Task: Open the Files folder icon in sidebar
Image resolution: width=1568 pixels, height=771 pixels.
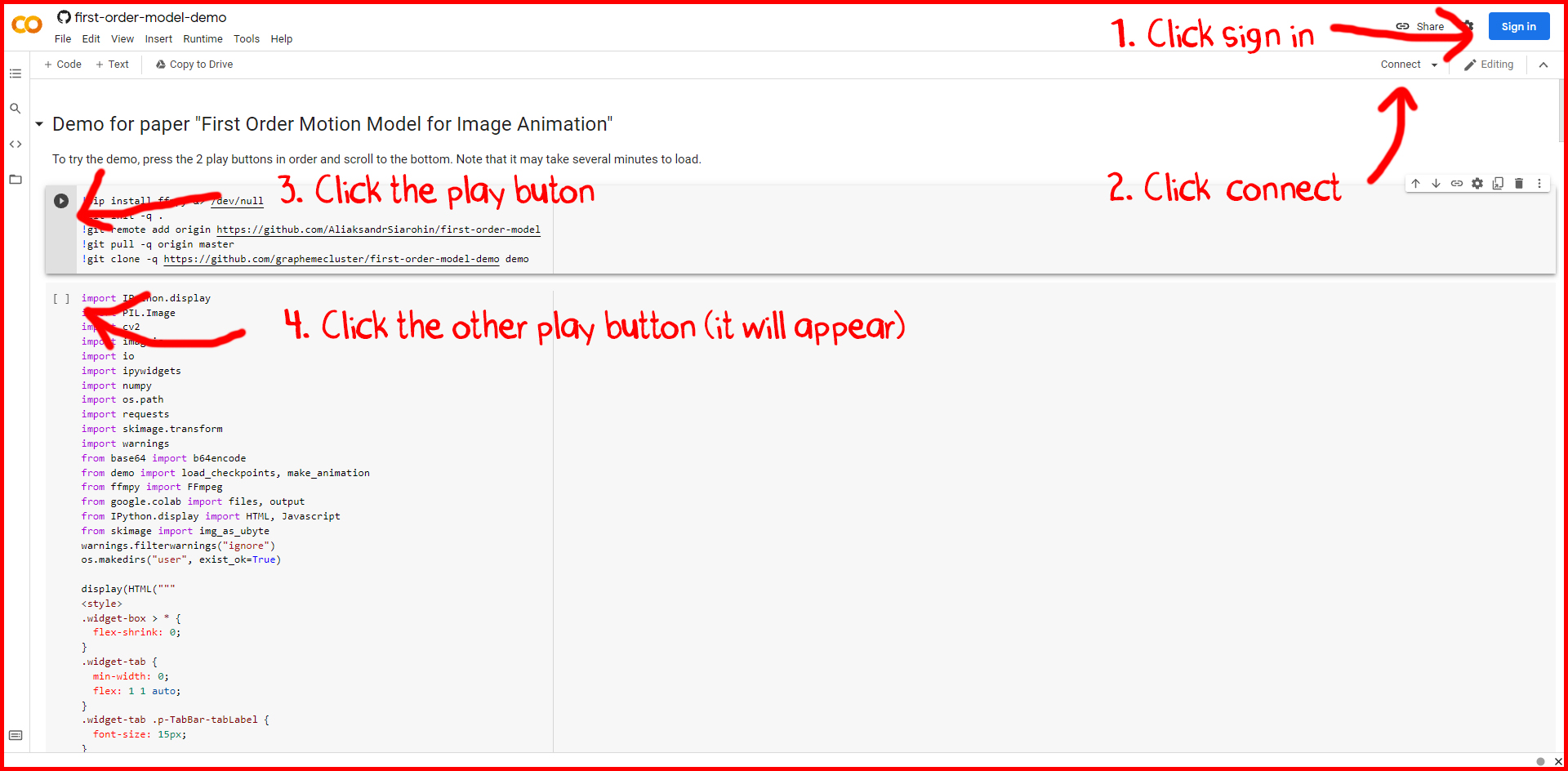Action: (16, 180)
